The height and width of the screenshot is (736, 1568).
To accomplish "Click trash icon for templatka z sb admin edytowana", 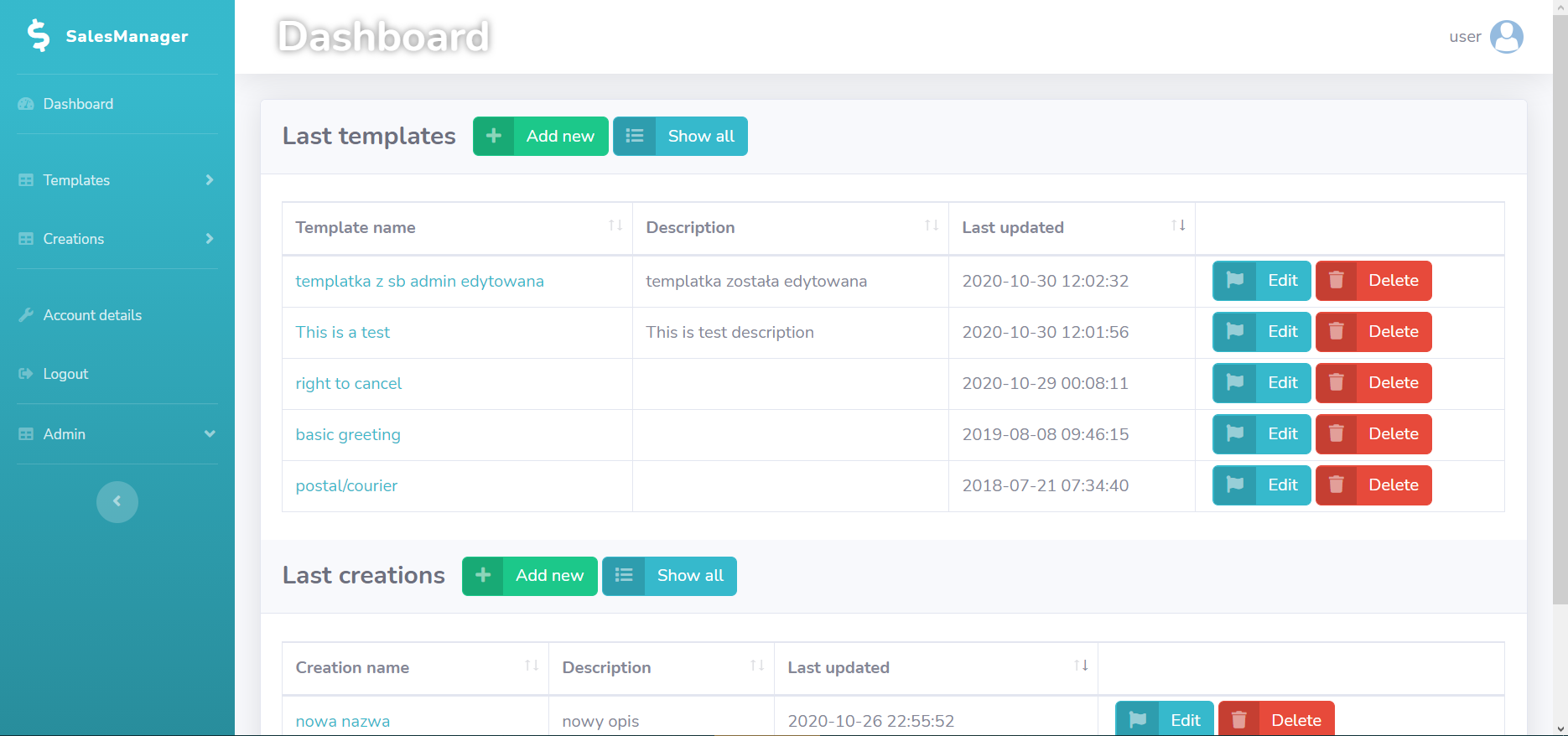I will click(1337, 281).
